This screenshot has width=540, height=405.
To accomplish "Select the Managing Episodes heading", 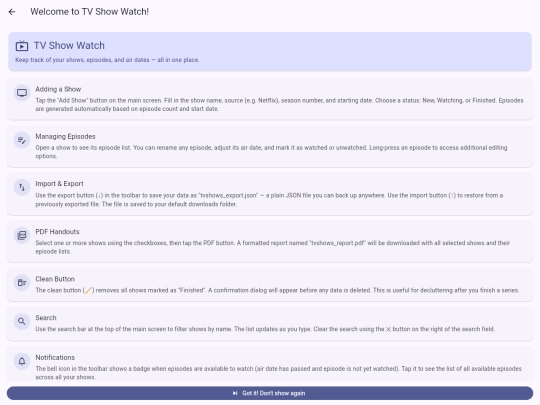I will (x=65, y=136).
